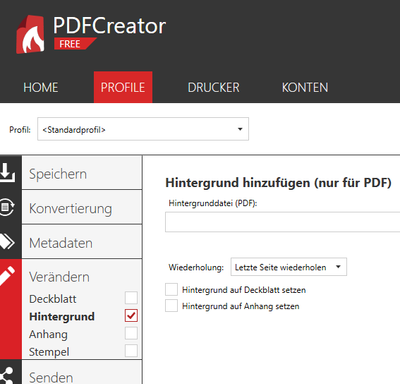Open the HOME tab
Screen dimensions: 400x384
pyautogui.click(x=41, y=87)
